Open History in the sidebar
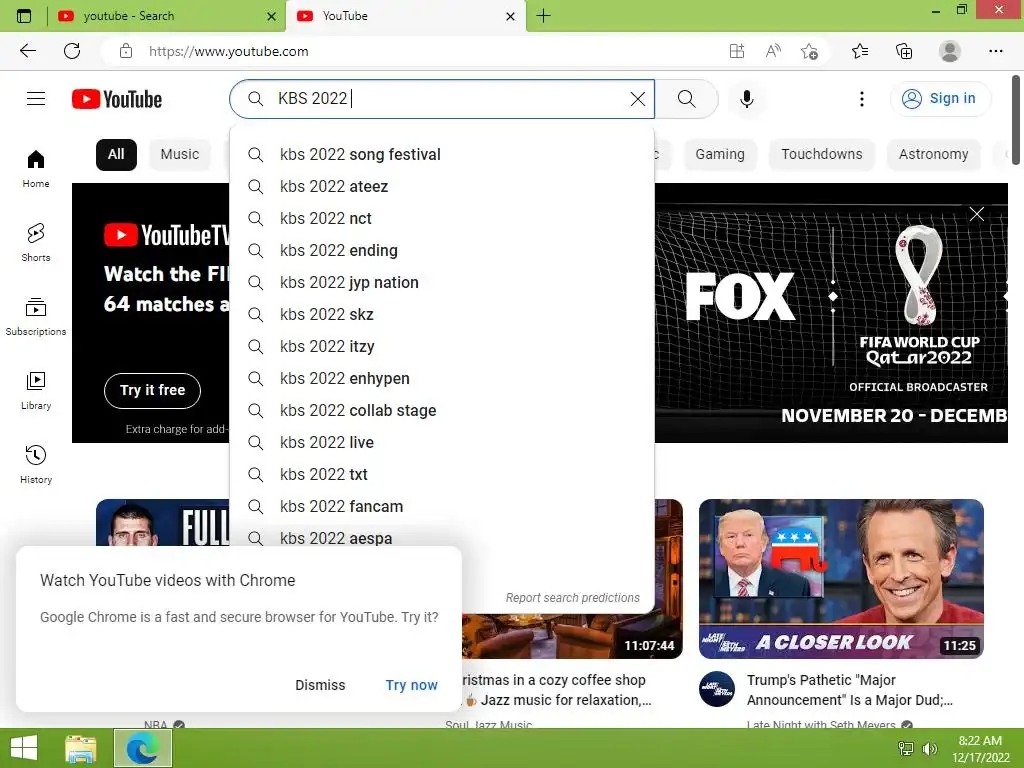The height and width of the screenshot is (768, 1024). coord(36,464)
